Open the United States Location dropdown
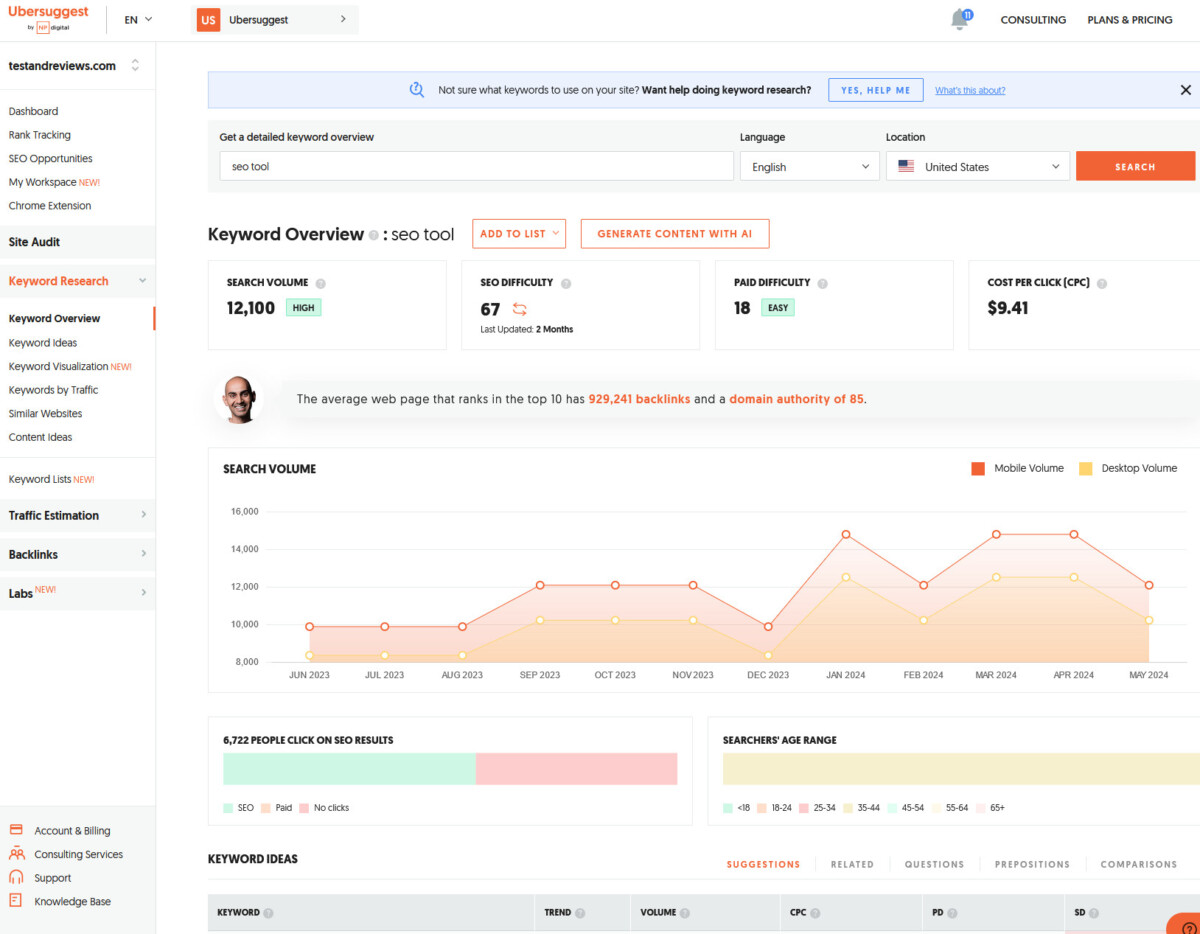1200x934 pixels. click(978, 167)
